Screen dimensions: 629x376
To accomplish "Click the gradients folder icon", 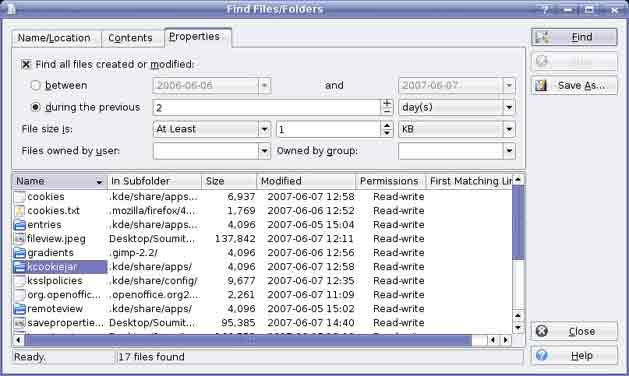I will [x=19, y=253].
